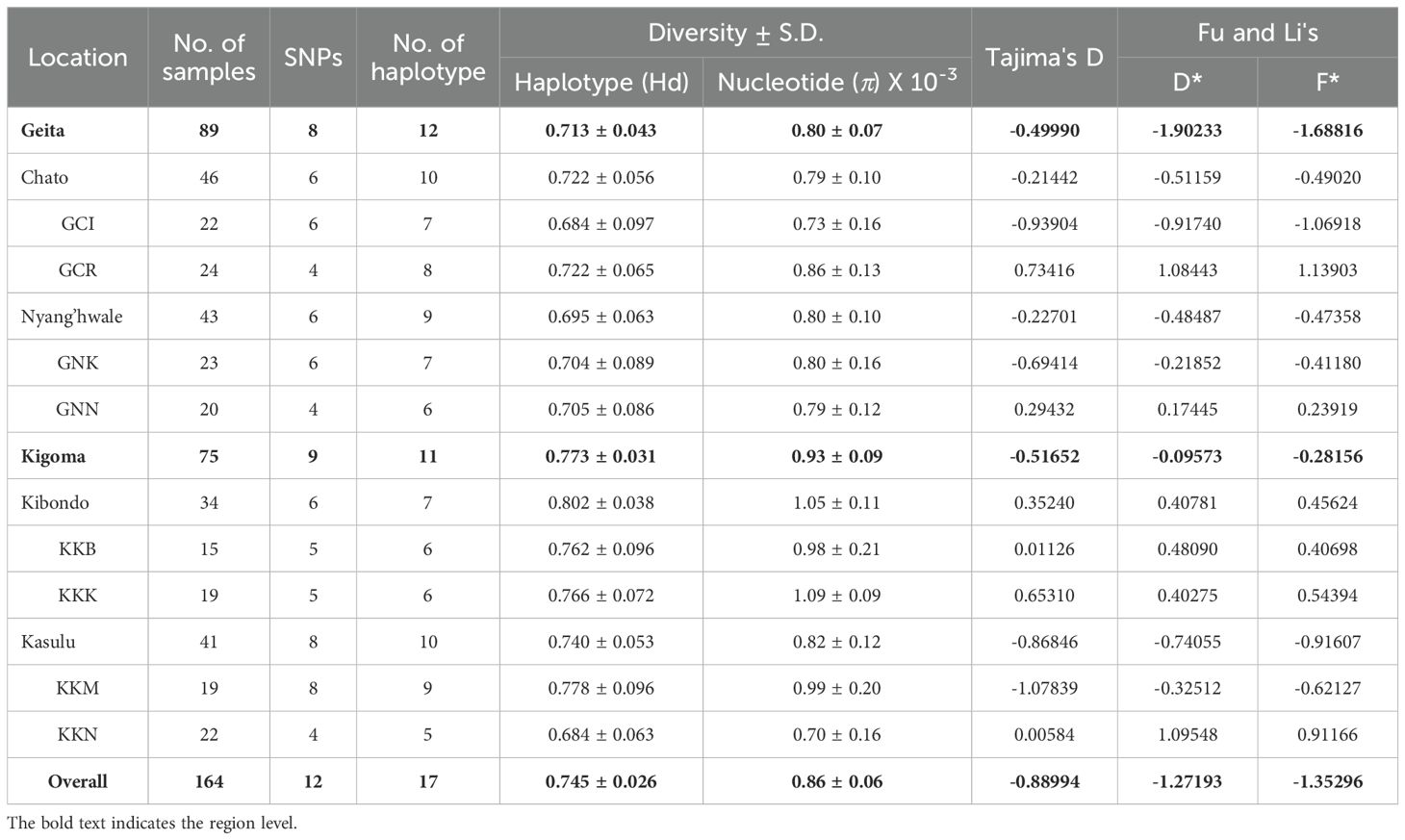The width and height of the screenshot is (1405, 840).
Task: Click the 'Fu and Li's' header
Action: pyautogui.click(x=1258, y=33)
